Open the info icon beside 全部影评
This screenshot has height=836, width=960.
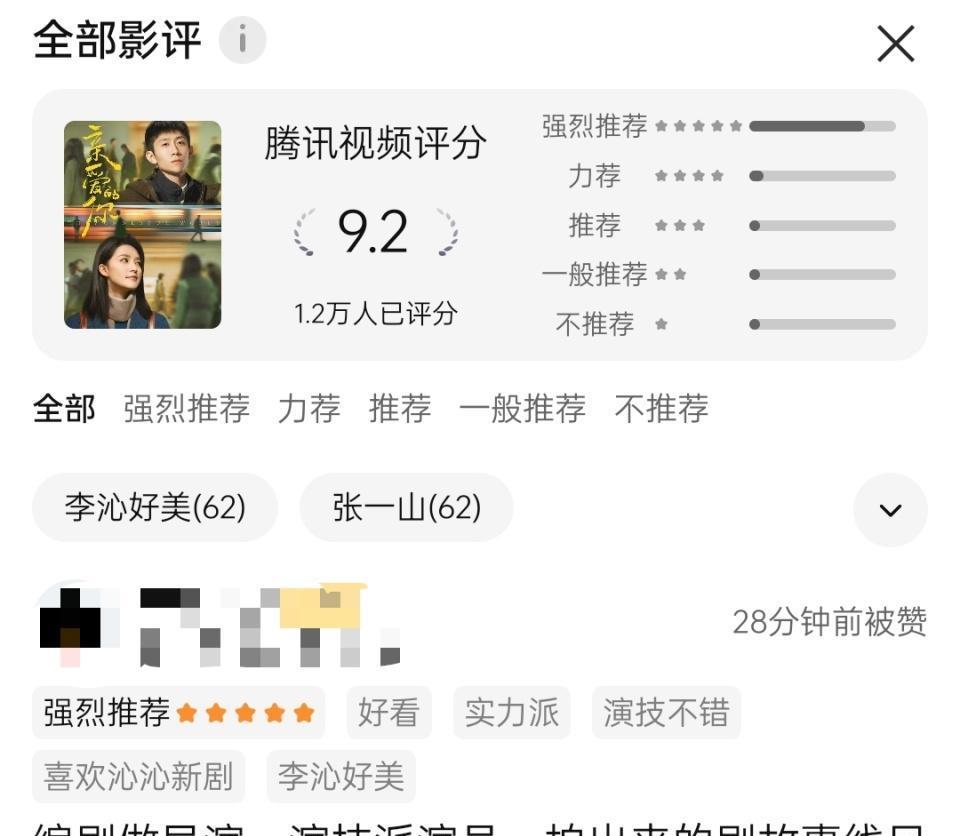(242, 40)
